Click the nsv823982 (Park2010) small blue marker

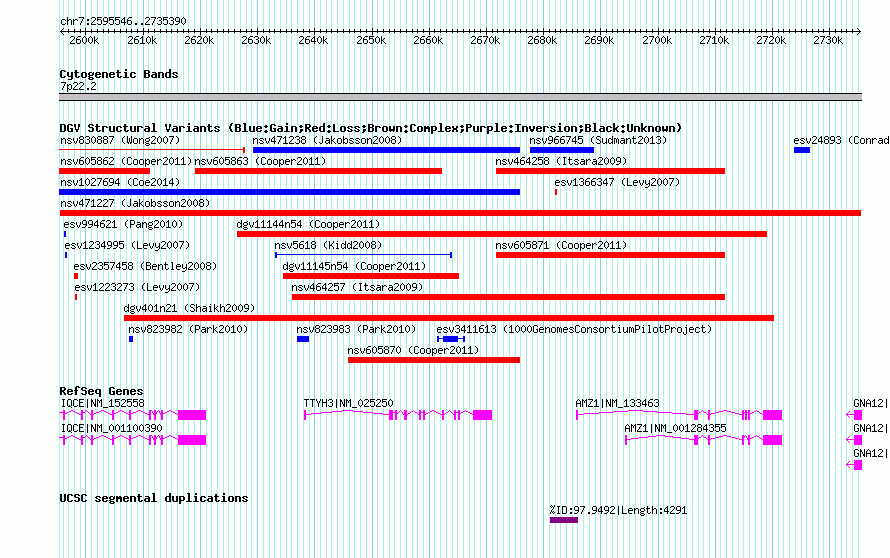(x=131, y=339)
